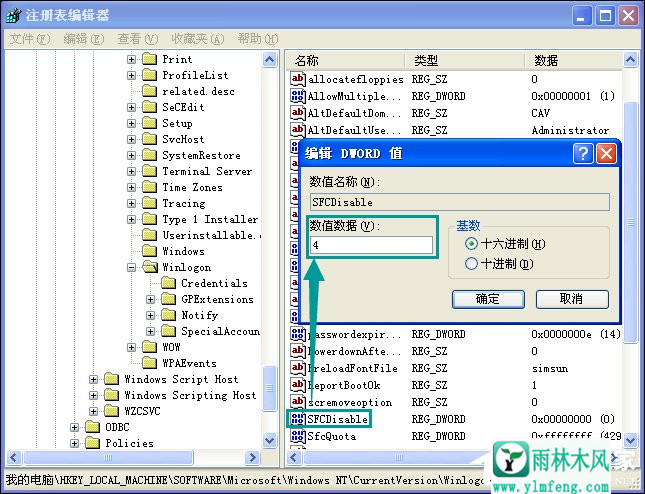Click the Registry Editor title bar icon
This screenshot has height=494, width=645.
click(x=14, y=16)
